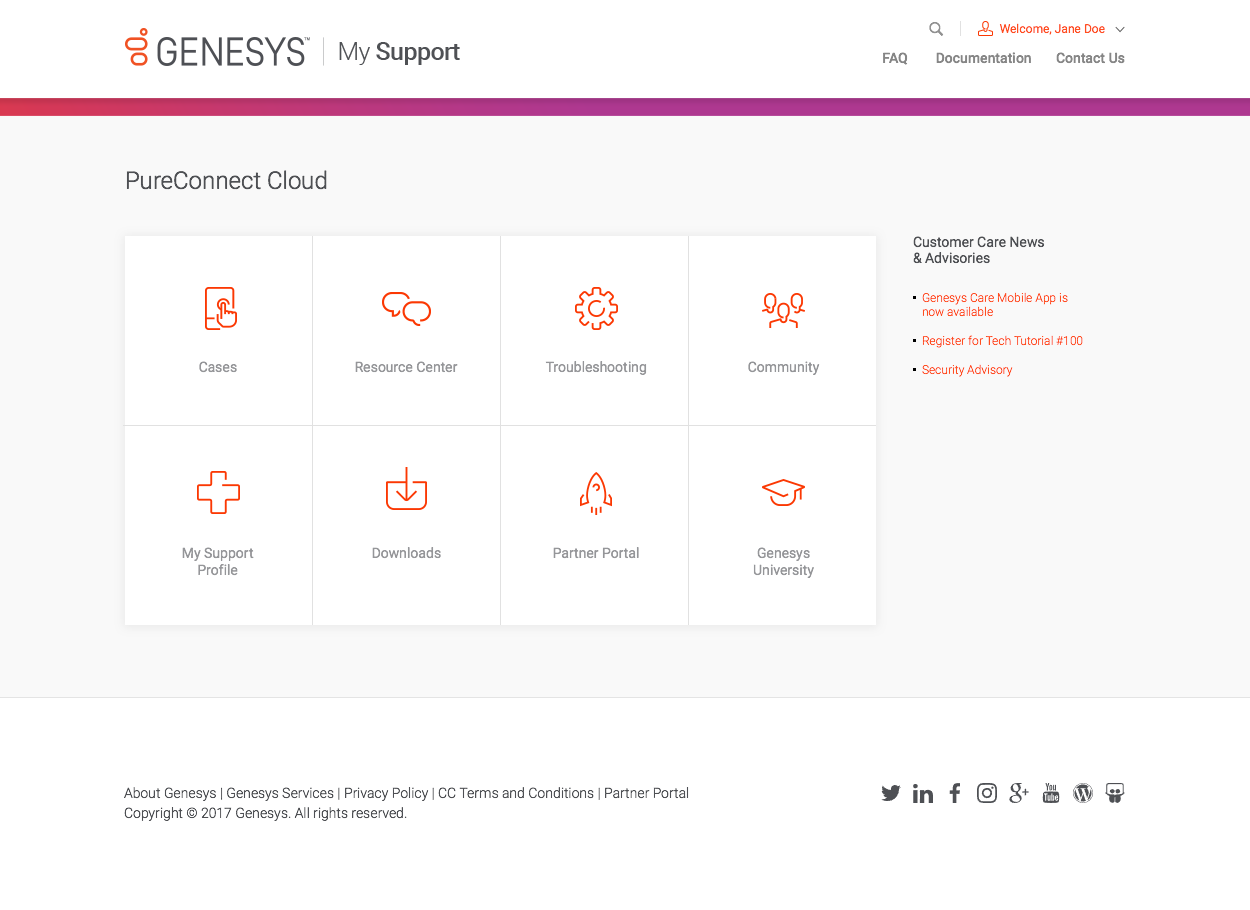Click the Genesys logo
The image size is (1250, 910).
(217, 48)
